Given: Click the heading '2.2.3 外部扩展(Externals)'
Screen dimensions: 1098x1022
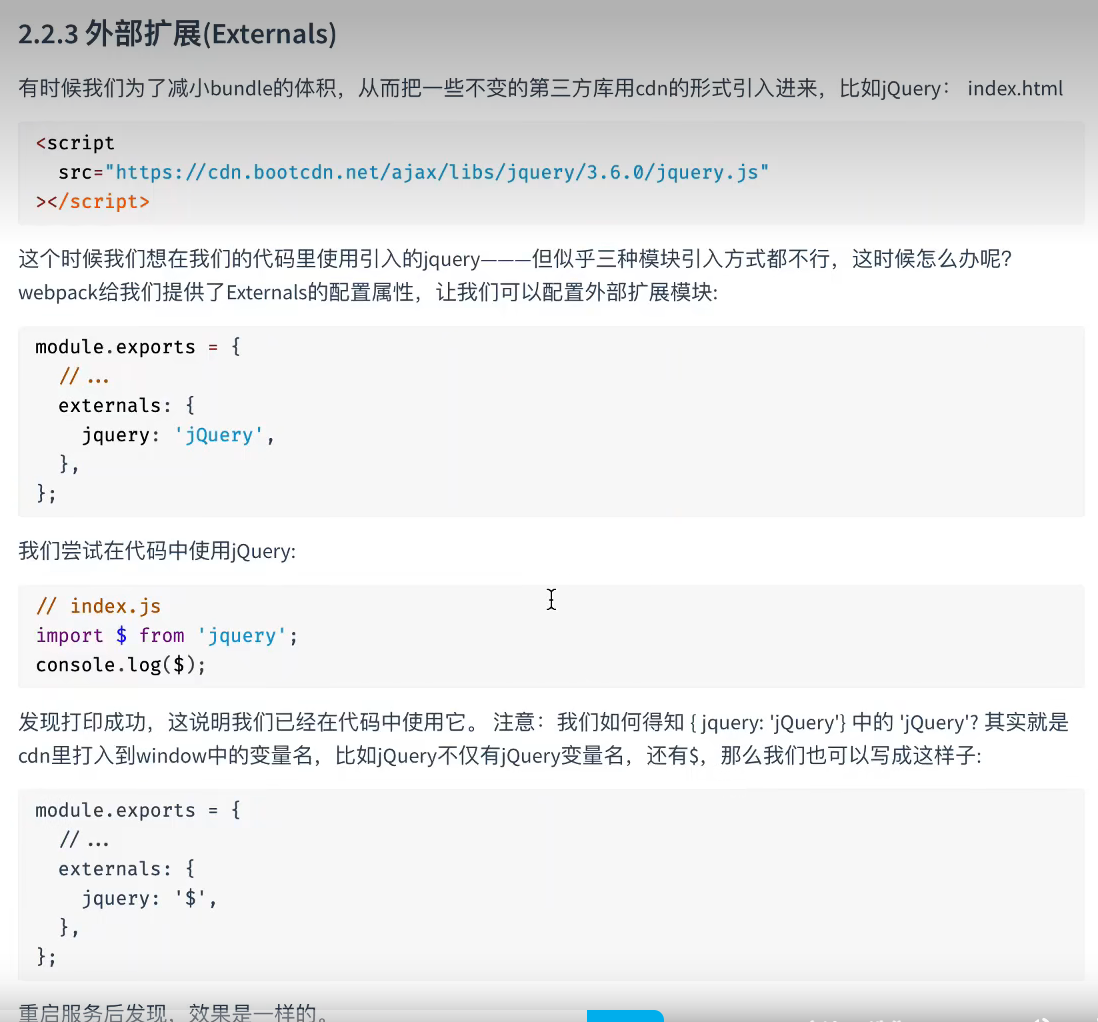Looking at the screenshot, I should pyautogui.click(x=177, y=34).
